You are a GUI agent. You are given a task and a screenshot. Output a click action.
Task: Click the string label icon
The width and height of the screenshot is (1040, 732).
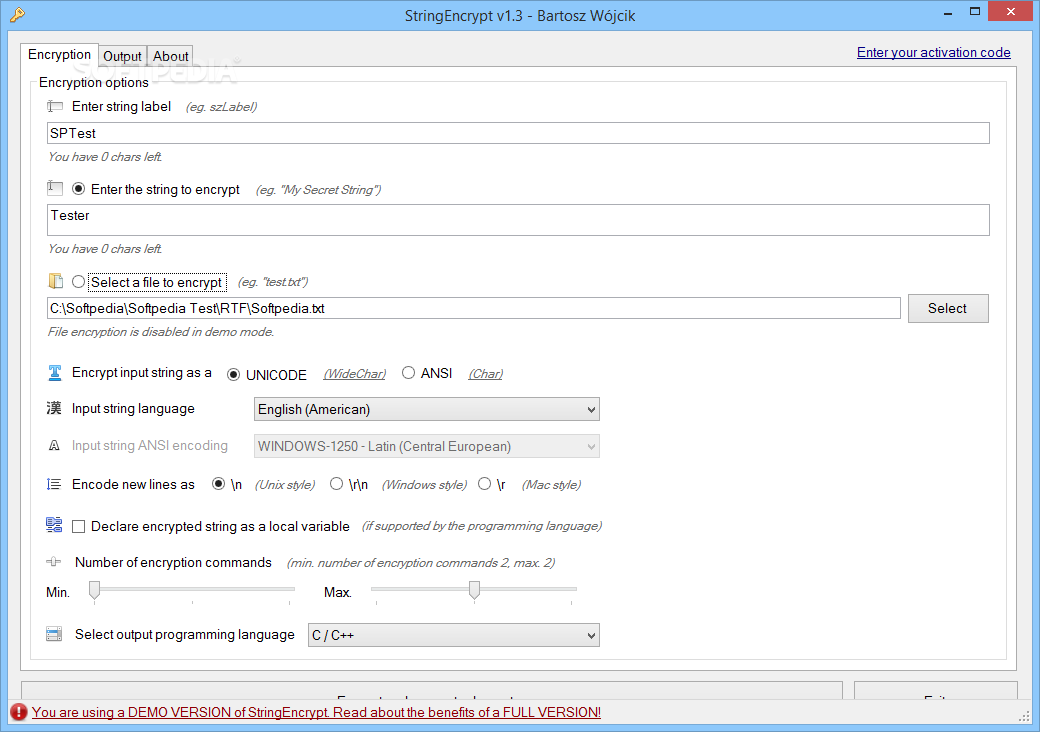pos(54,106)
